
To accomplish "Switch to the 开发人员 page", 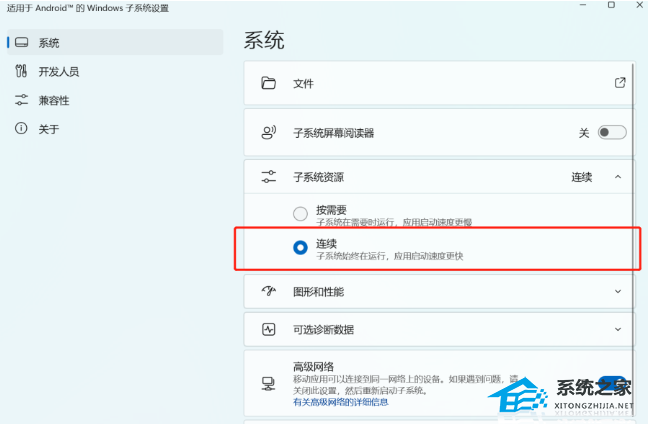I will [58, 71].
